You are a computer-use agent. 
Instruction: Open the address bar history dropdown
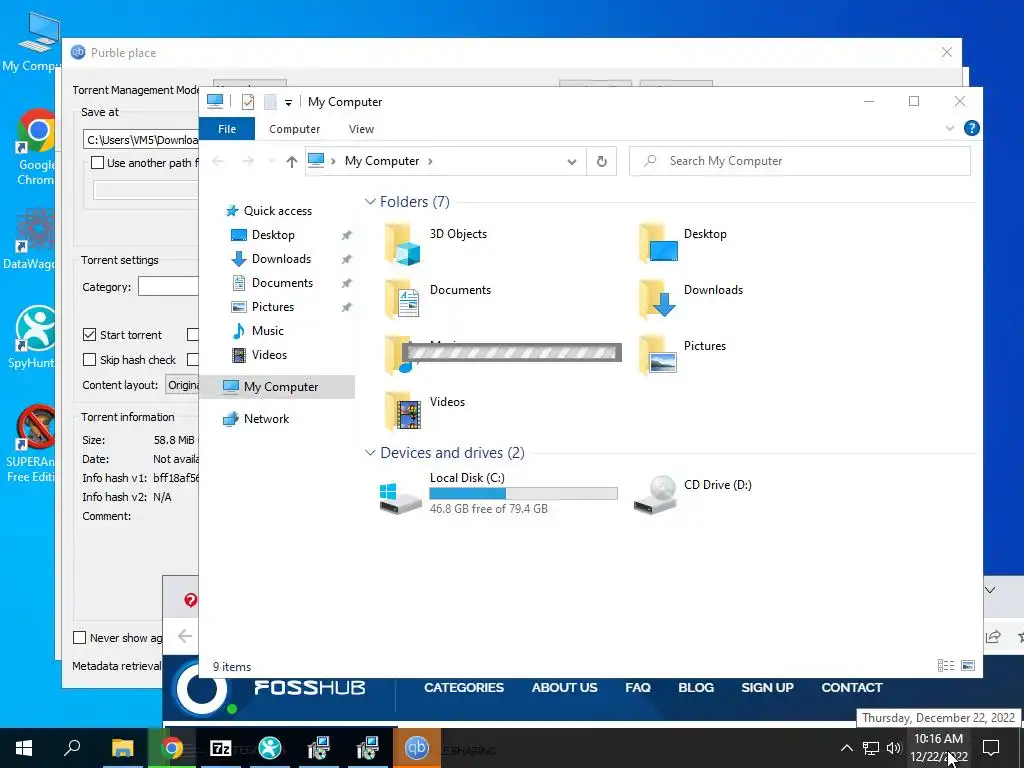click(x=571, y=161)
